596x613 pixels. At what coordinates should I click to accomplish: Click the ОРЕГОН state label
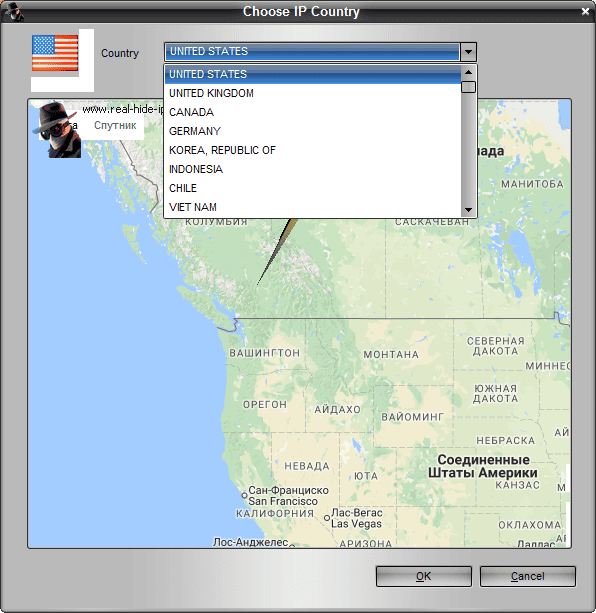265,405
